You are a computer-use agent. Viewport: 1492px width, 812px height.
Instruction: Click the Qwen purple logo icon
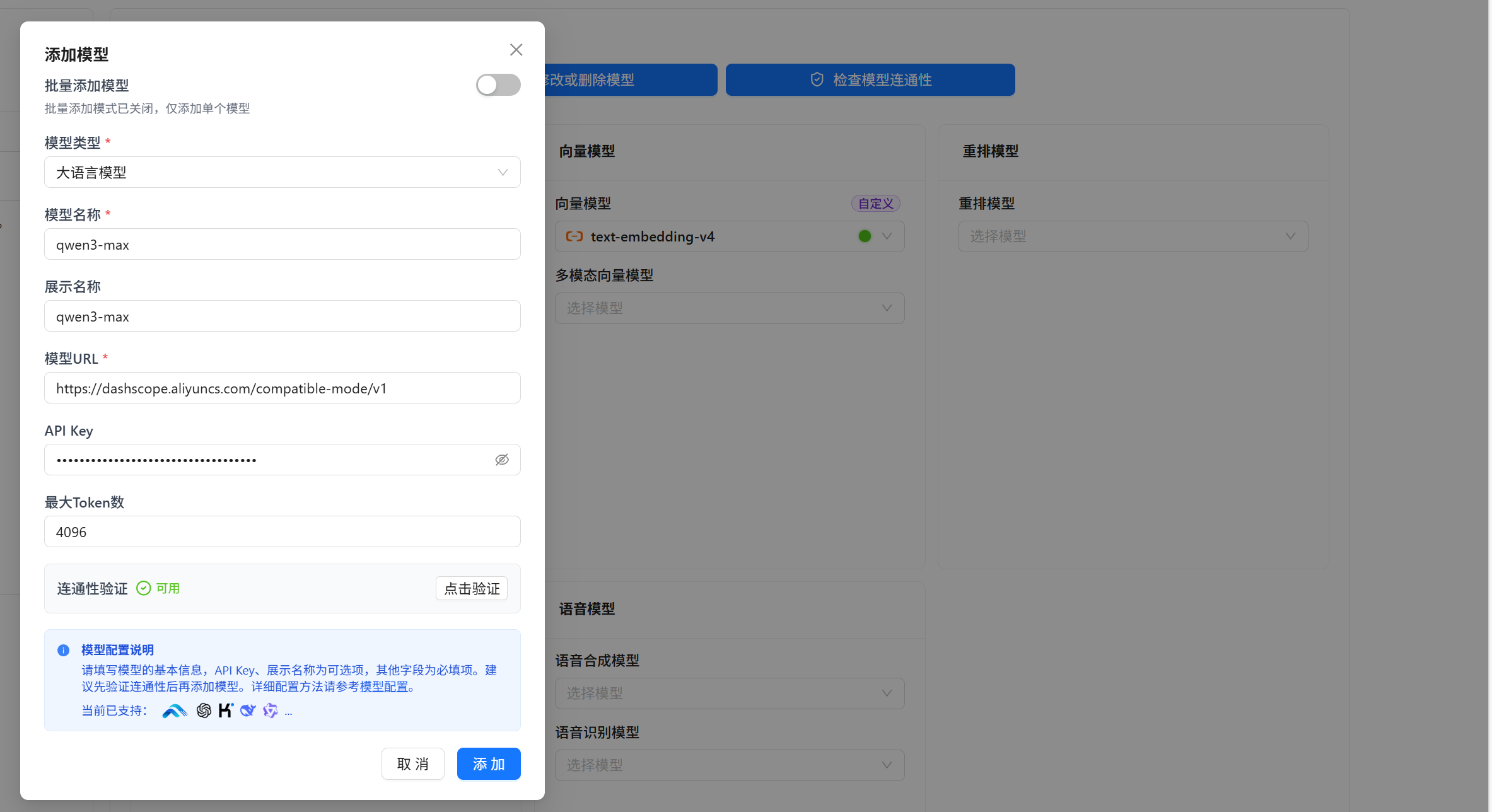(x=271, y=710)
